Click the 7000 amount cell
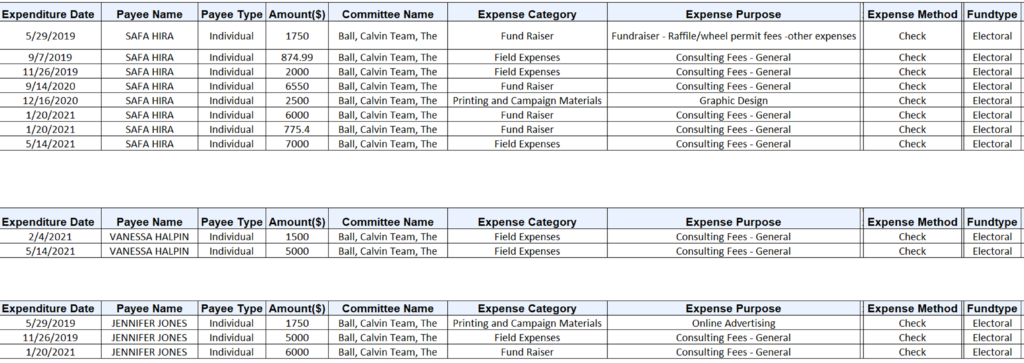This screenshot has width=1024, height=363. click(297, 144)
